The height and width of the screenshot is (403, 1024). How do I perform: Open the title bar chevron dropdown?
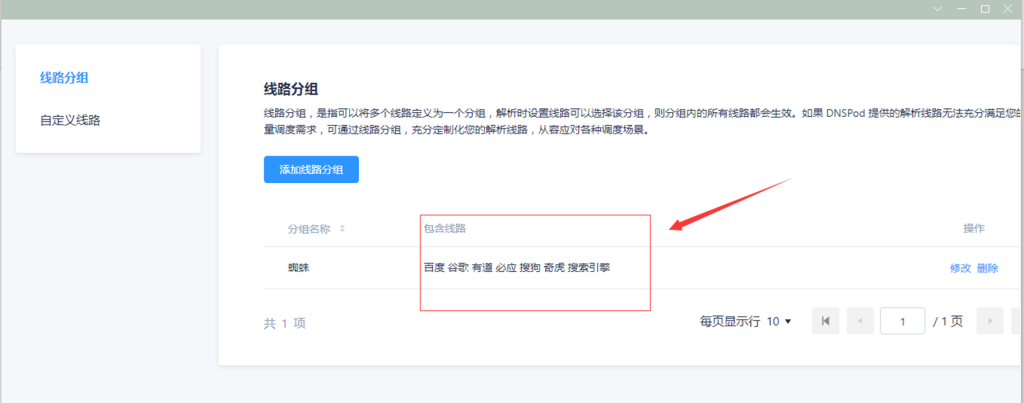click(937, 8)
